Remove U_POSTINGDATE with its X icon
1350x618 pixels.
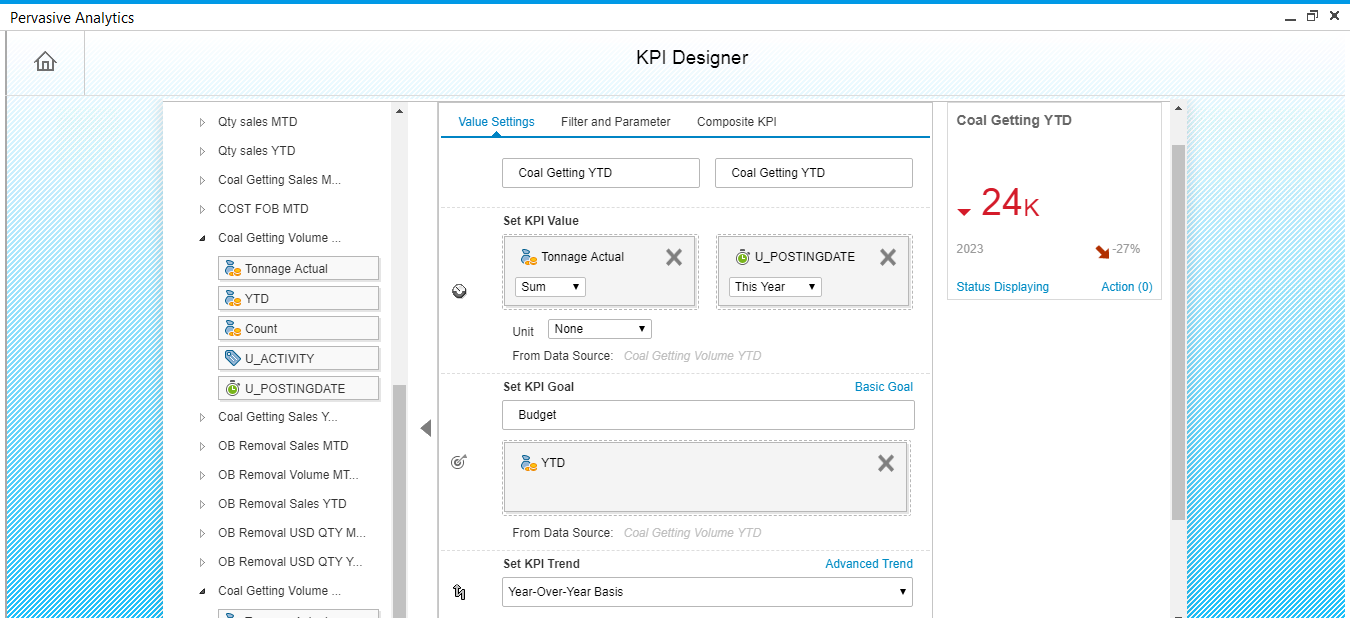(887, 257)
